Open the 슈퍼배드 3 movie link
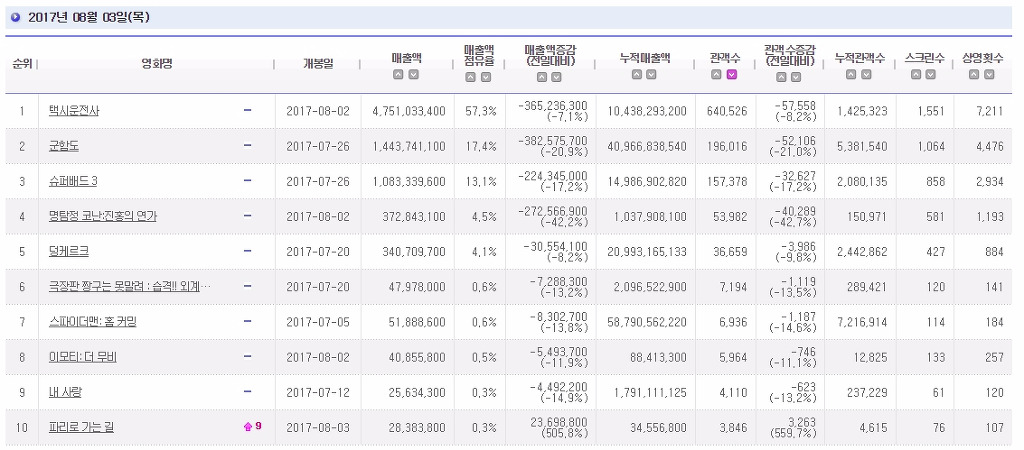The height and width of the screenshot is (450, 1024). click(x=73, y=182)
